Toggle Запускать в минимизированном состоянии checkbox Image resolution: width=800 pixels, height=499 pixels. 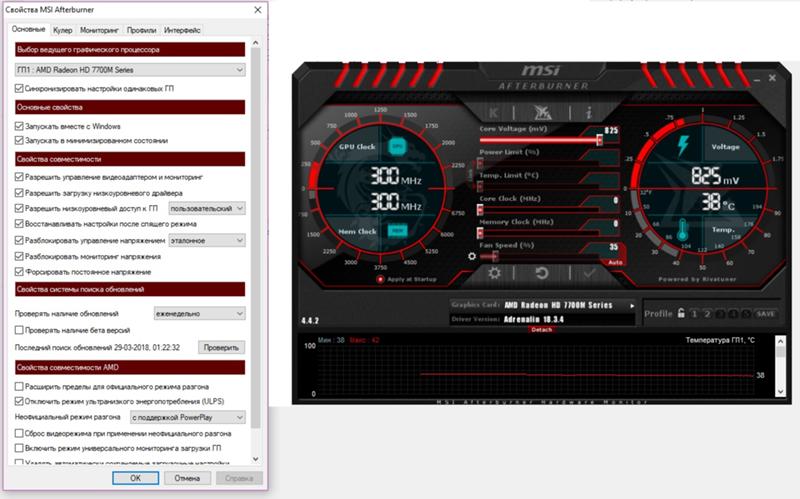19,140
